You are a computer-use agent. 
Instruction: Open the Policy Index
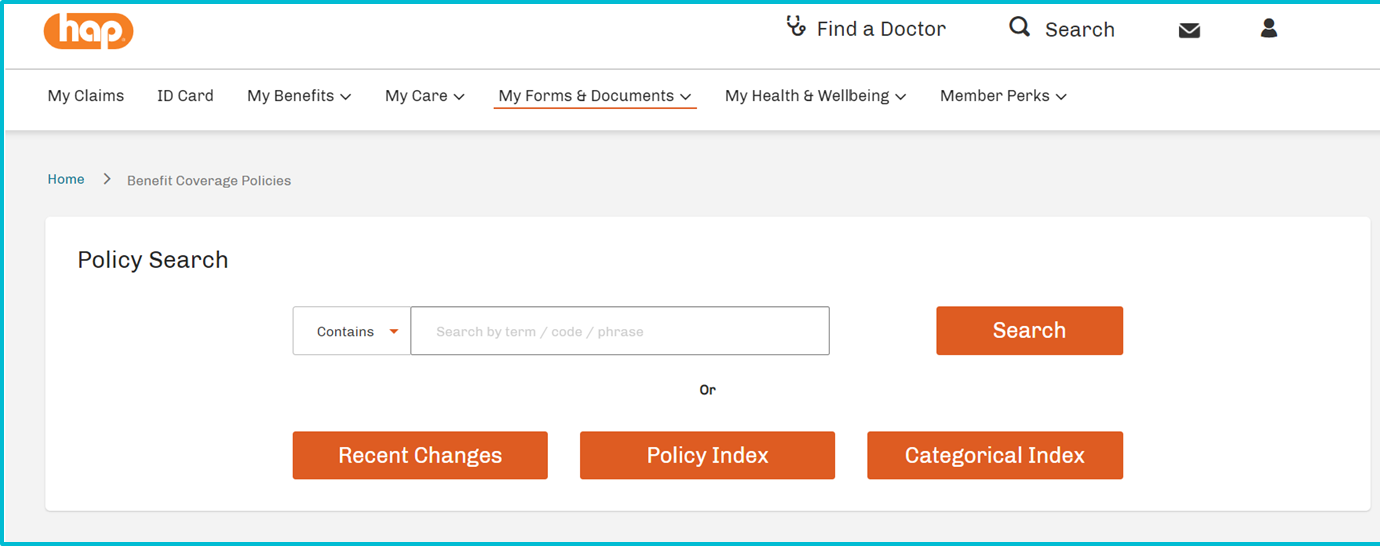(x=707, y=455)
